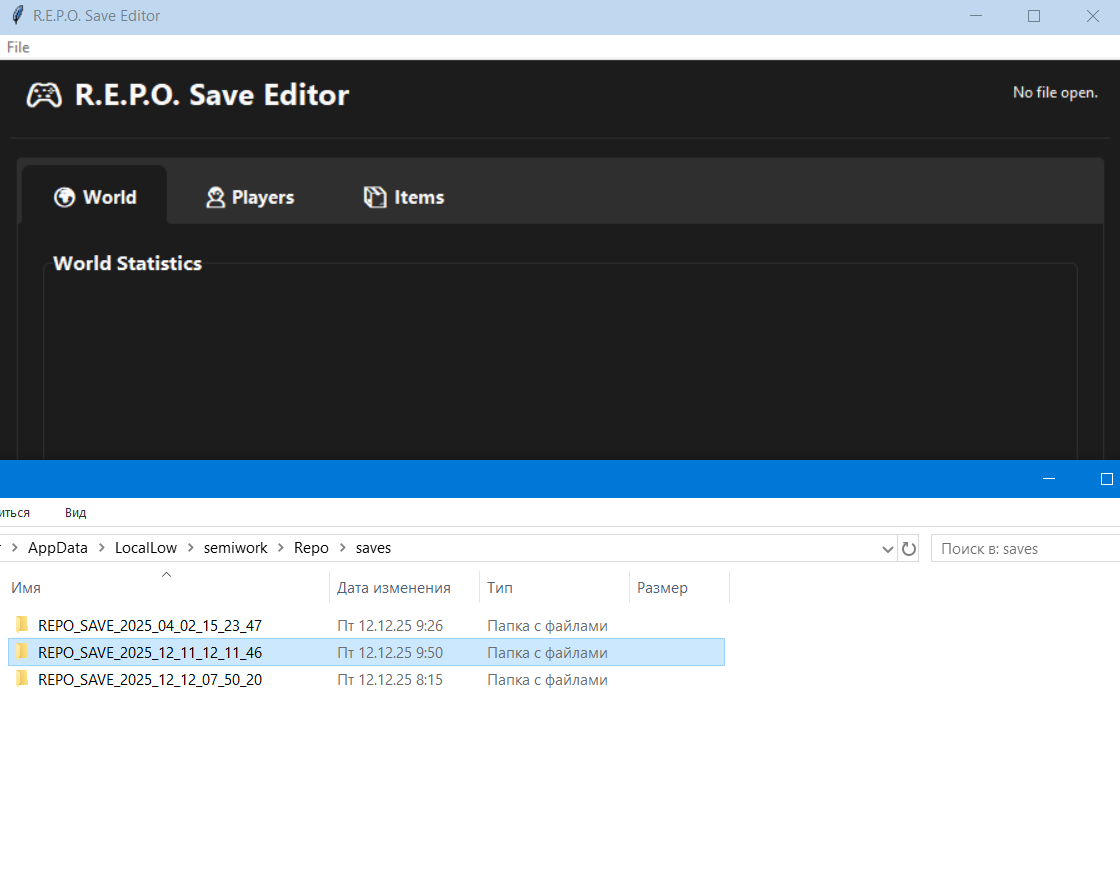The height and width of the screenshot is (890, 1120).
Task: Click the folder icon of REPO_SAVE_2025_12_12_07_50_20
Action: click(x=22, y=679)
